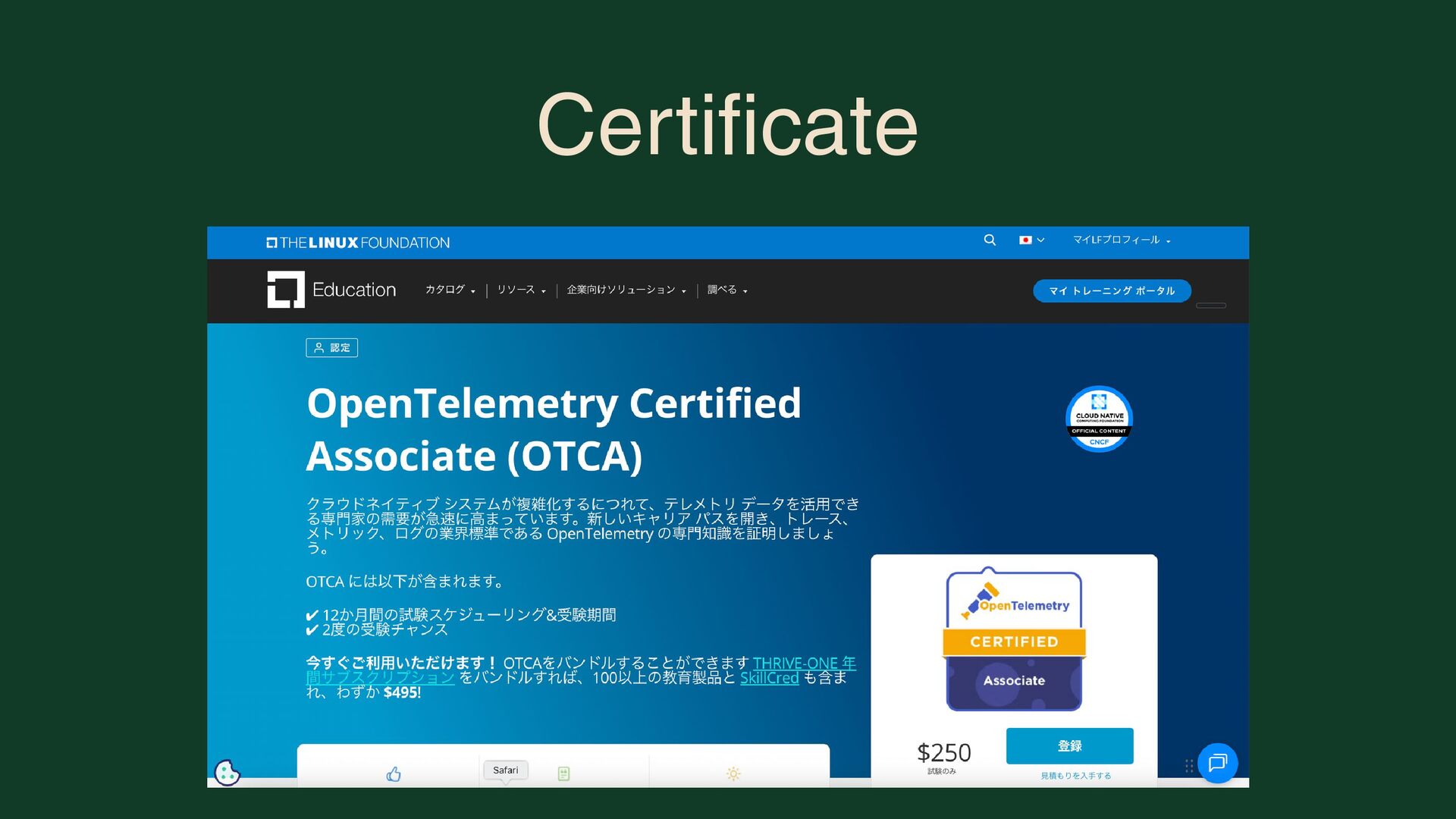Click the 試験のみ label under the price
This screenshot has height=819, width=1456.
tap(942, 771)
